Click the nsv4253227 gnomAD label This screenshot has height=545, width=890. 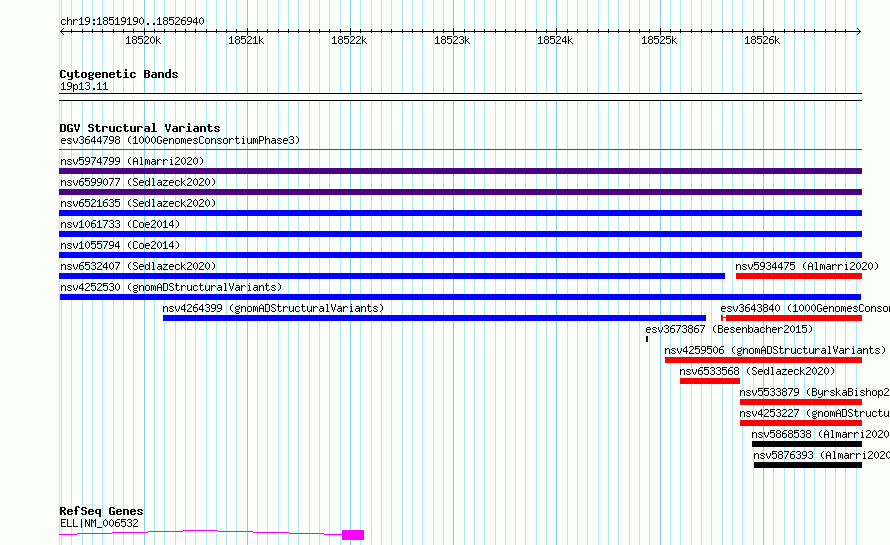point(814,413)
